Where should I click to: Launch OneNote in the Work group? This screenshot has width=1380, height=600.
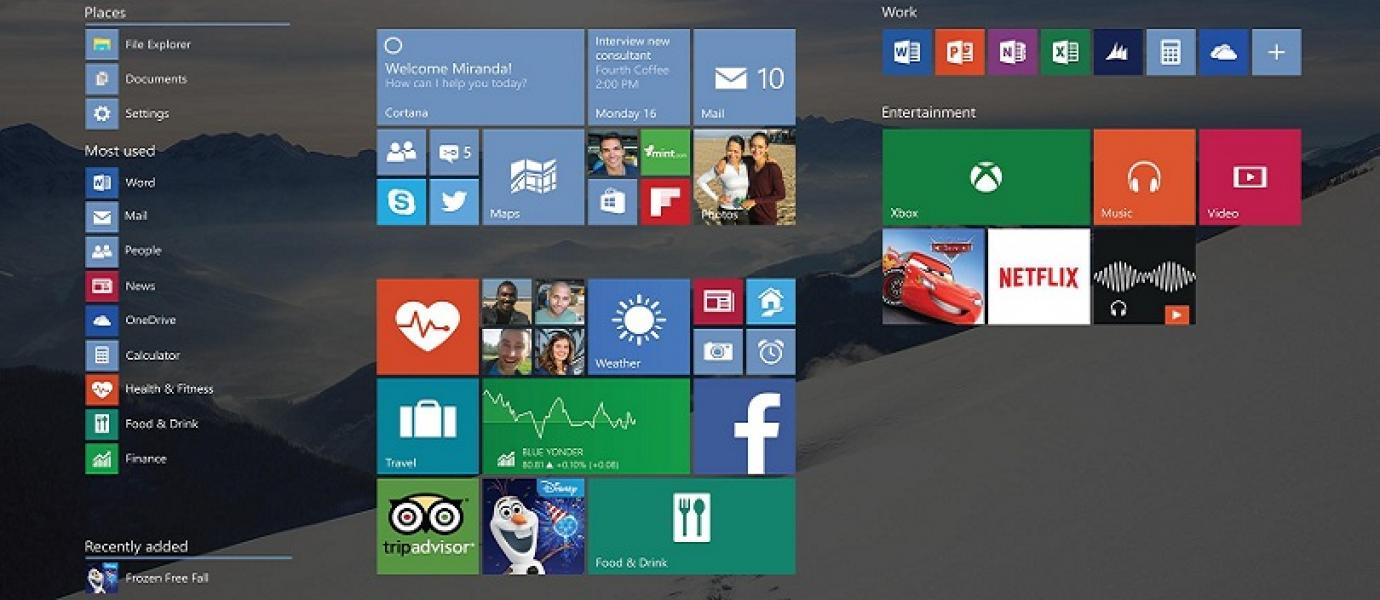[x=1012, y=52]
